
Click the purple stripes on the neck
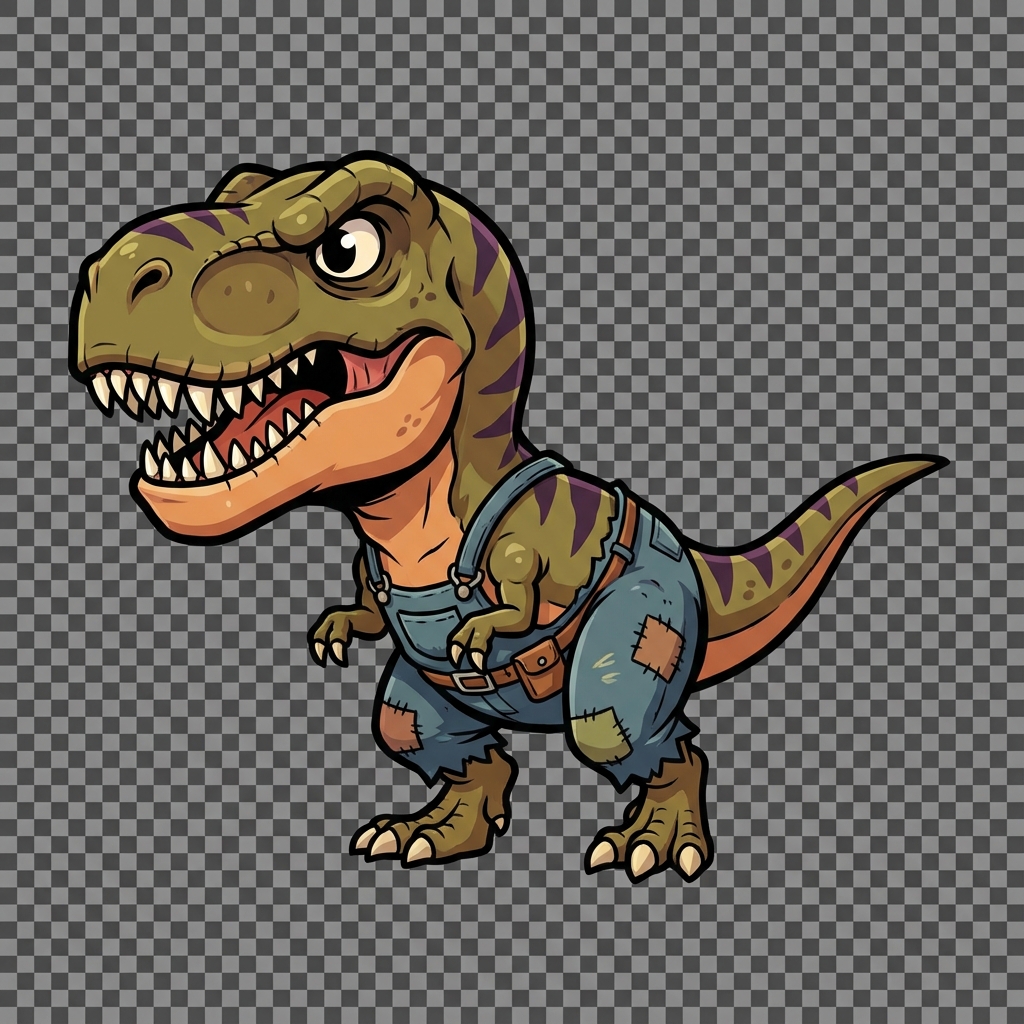tap(500, 330)
